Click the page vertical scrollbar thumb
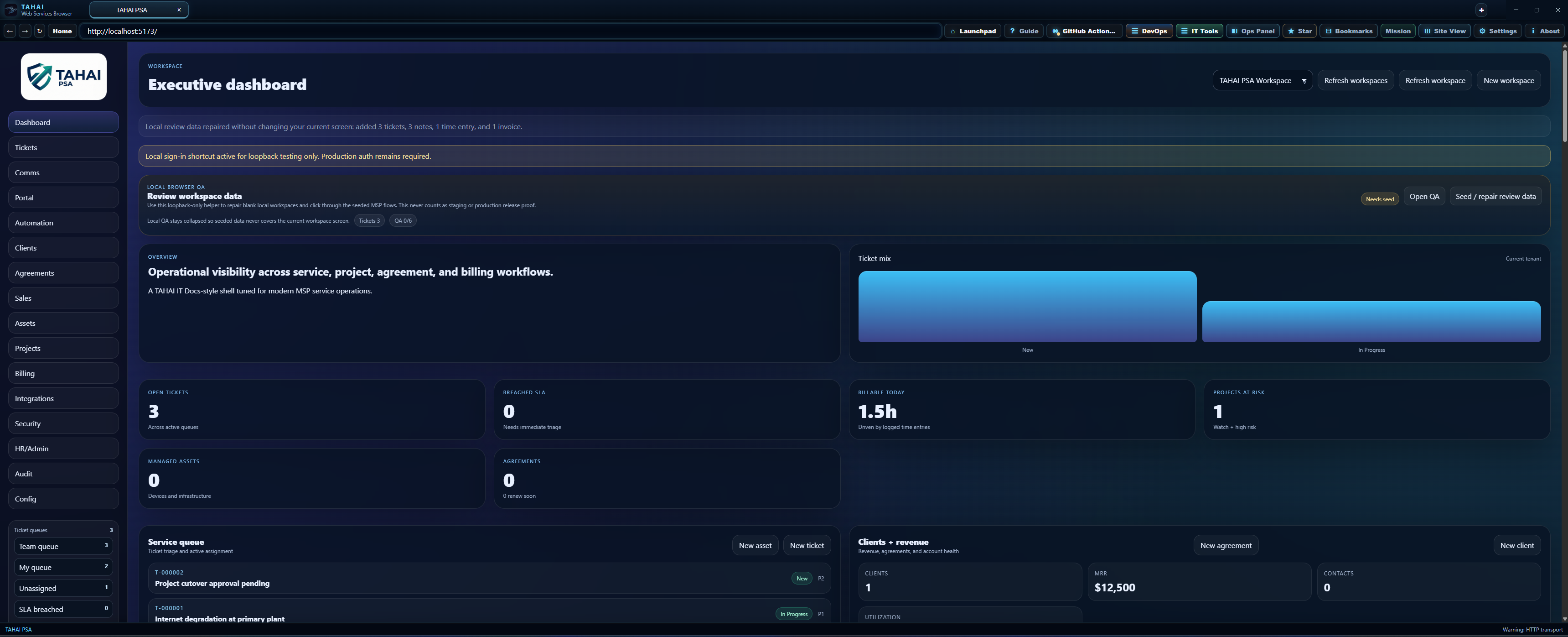The height and width of the screenshot is (637, 1568). [1564, 96]
